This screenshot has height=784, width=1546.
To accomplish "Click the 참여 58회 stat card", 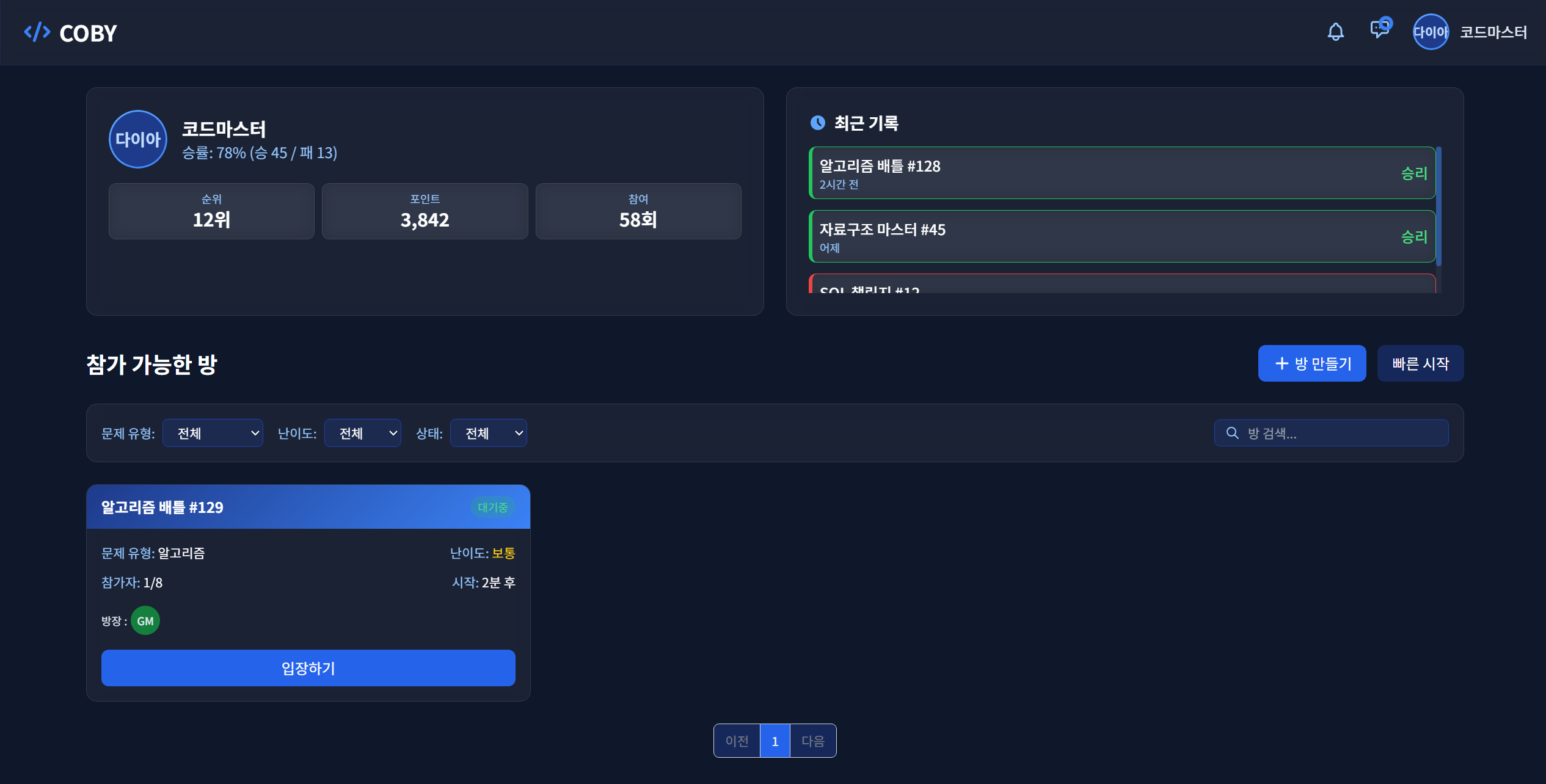I will (x=638, y=211).
